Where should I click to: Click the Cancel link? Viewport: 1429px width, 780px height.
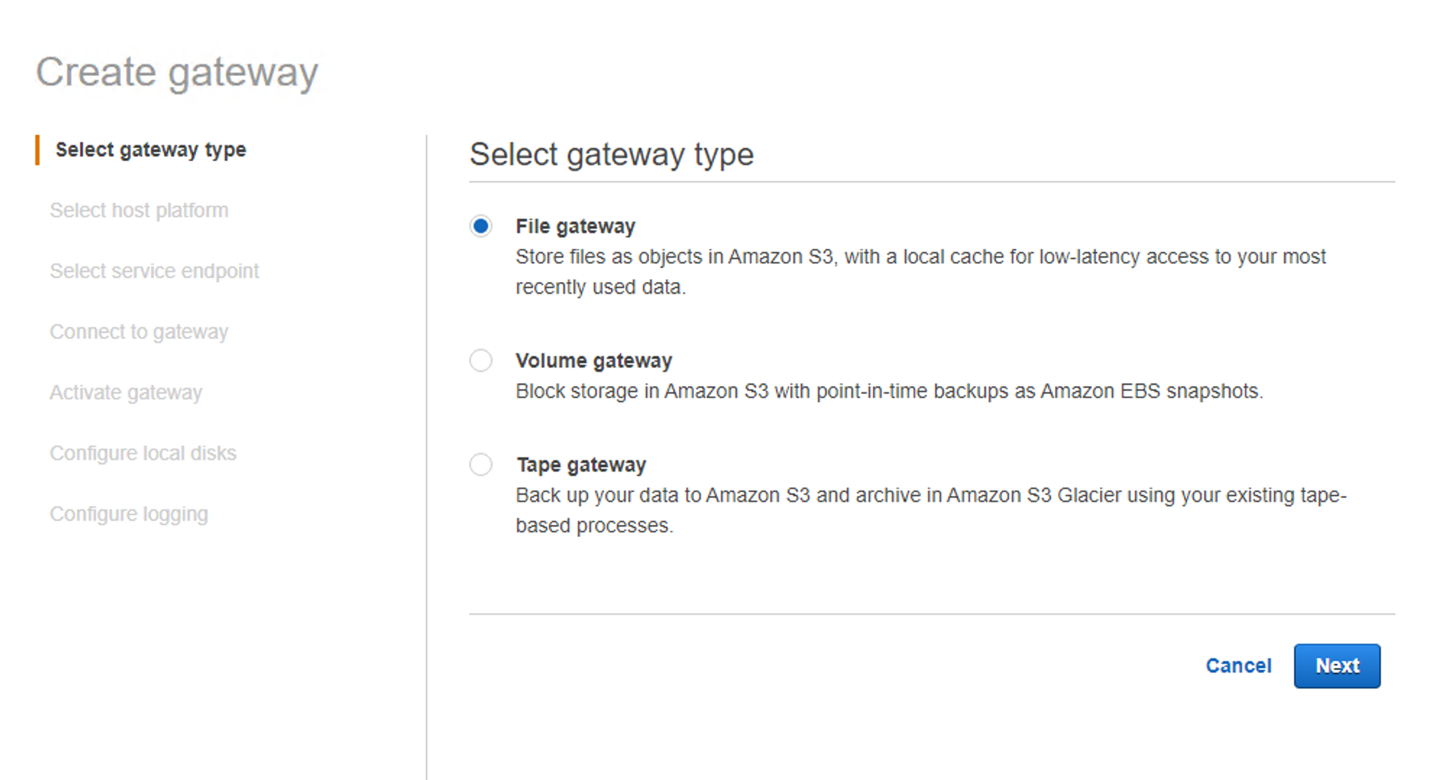tap(1238, 666)
